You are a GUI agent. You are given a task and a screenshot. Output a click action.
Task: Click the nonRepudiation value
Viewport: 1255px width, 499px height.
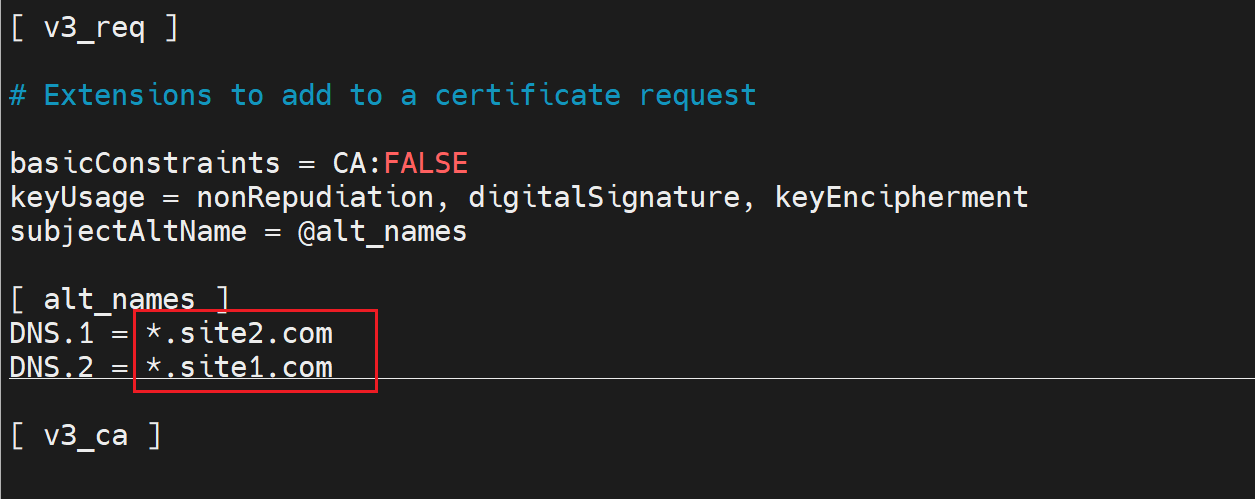coord(315,196)
